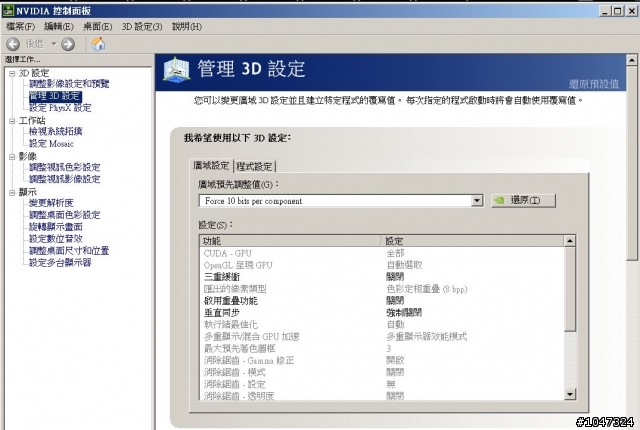Viewport: 640px width, 430px height.
Task: Select 設定 PhysX 設定 tree item
Action: click(x=60, y=108)
